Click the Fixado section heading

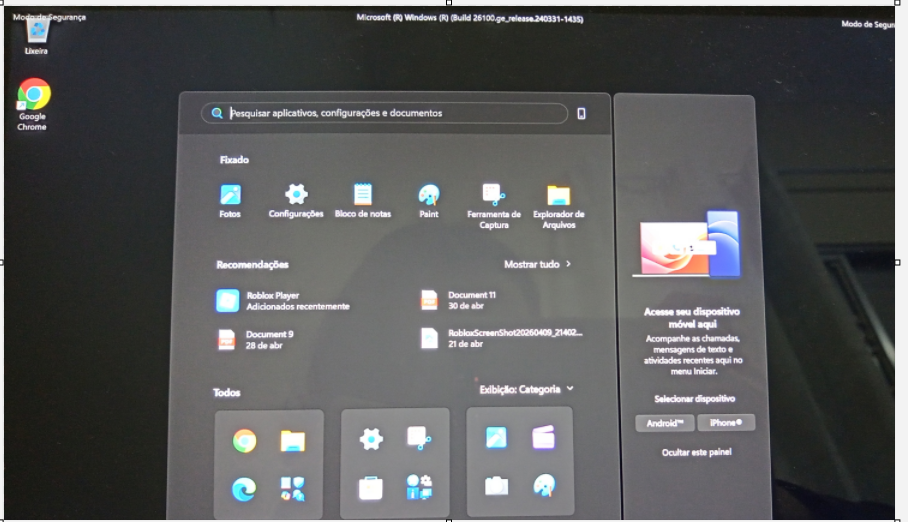[234, 160]
